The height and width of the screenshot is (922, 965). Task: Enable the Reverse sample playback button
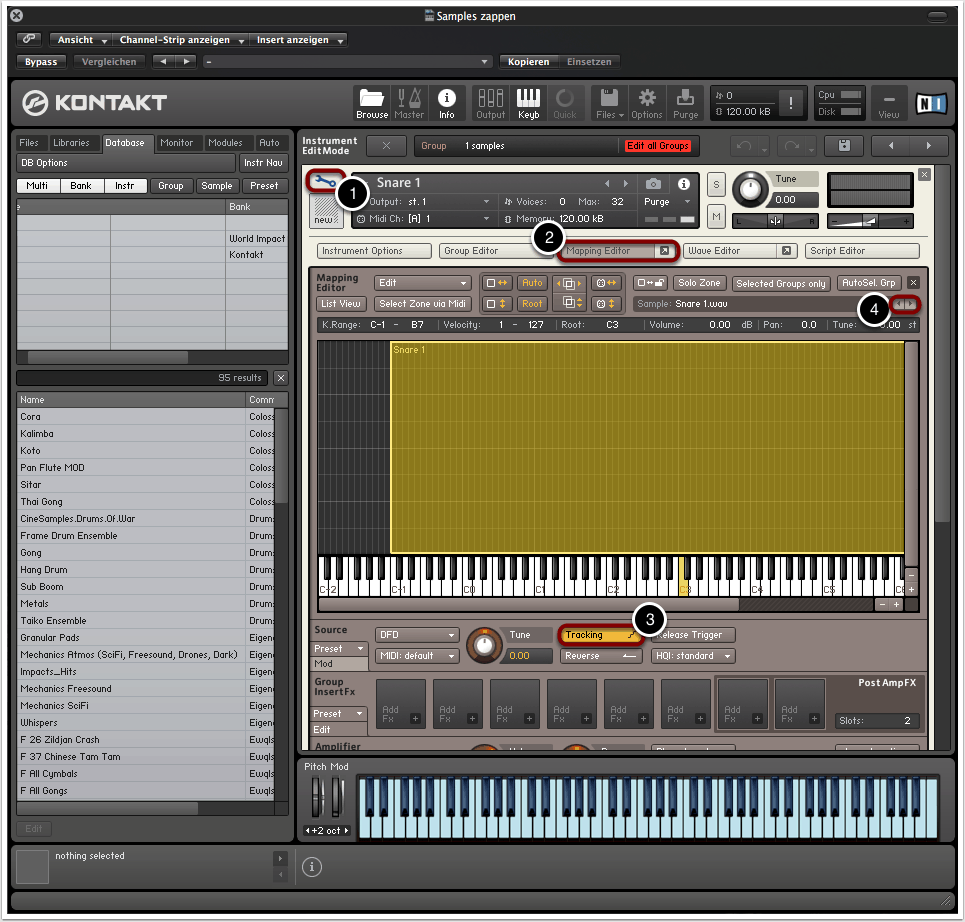601,656
